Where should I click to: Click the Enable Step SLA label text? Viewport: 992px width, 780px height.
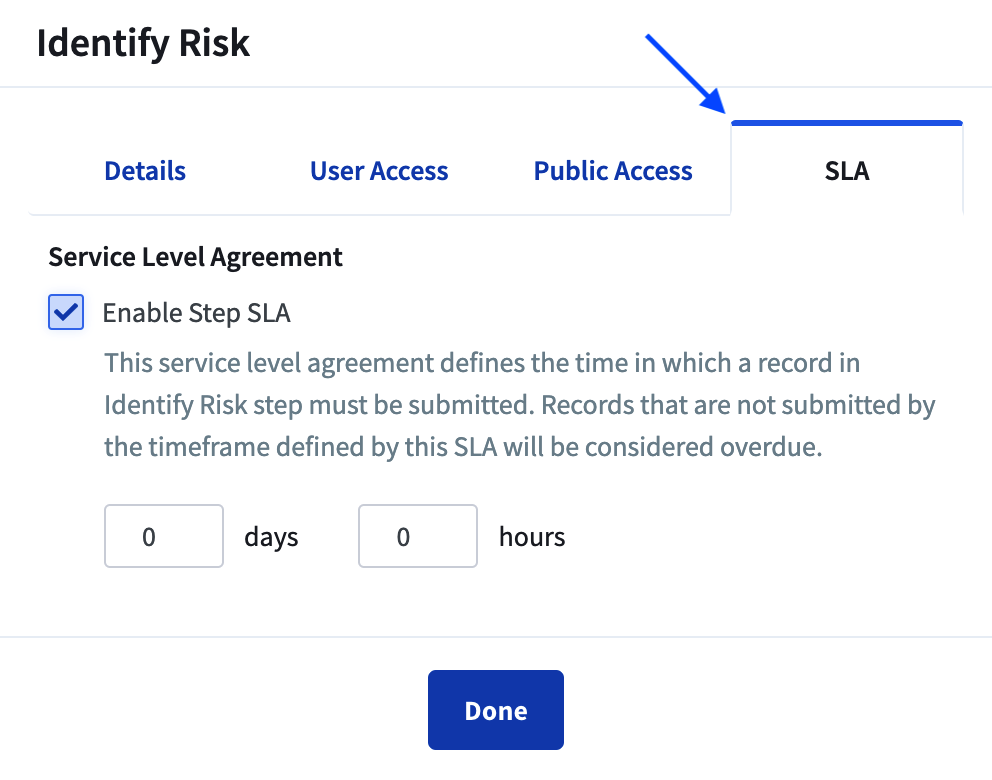click(x=196, y=313)
